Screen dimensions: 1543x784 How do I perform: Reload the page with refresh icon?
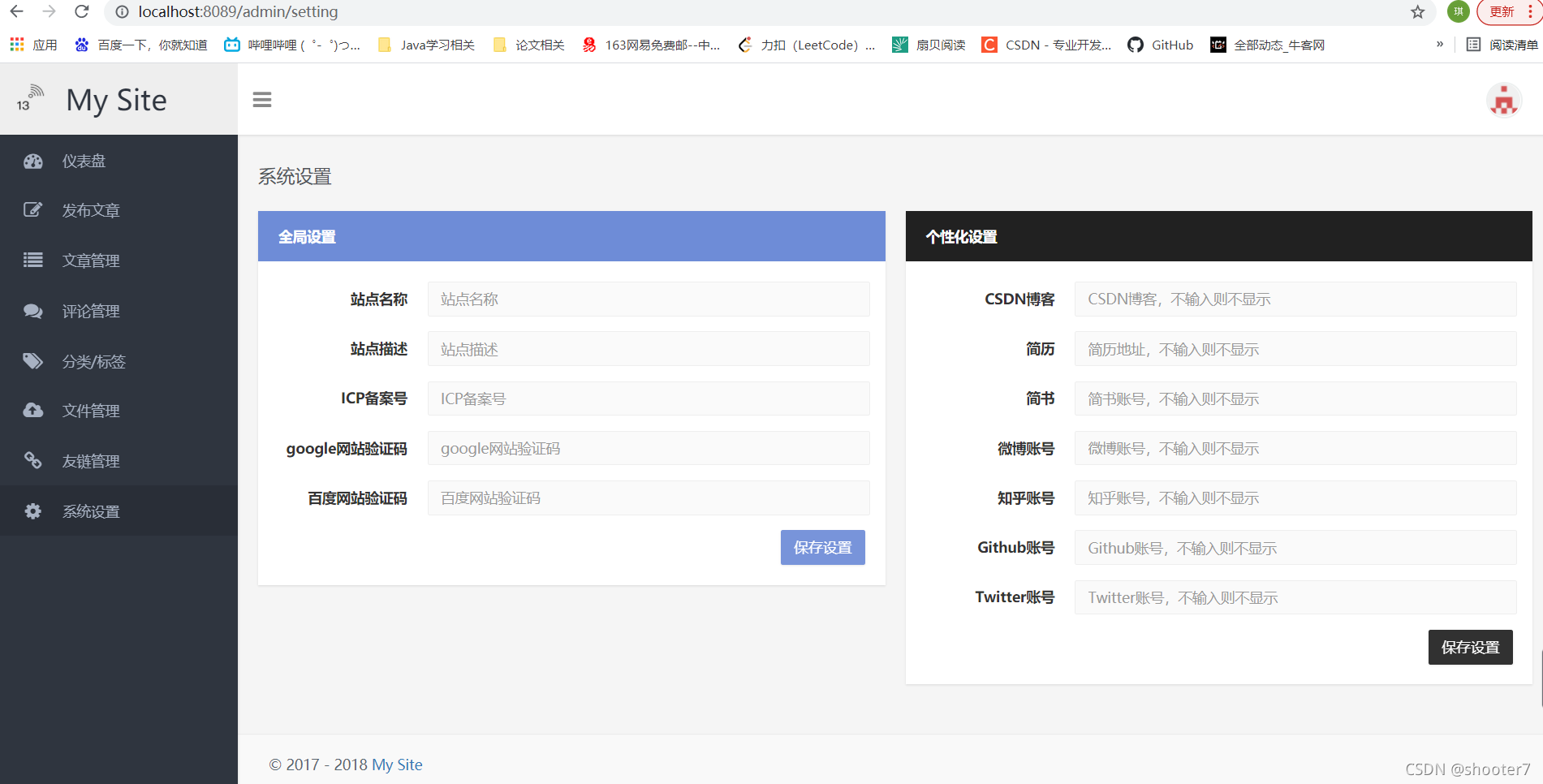tap(81, 11)
